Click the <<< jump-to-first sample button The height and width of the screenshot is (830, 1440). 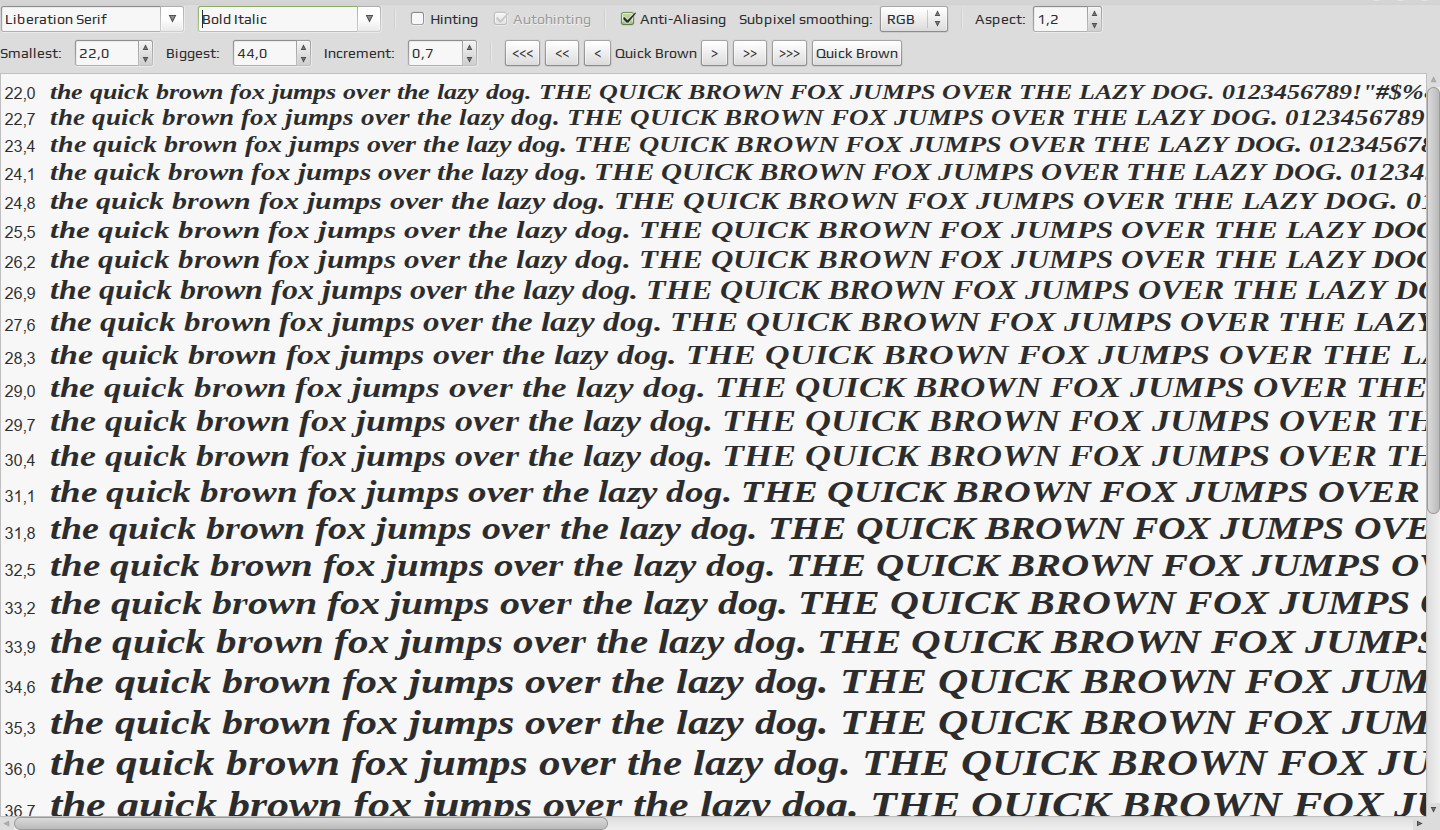click(x=522, y=53)
